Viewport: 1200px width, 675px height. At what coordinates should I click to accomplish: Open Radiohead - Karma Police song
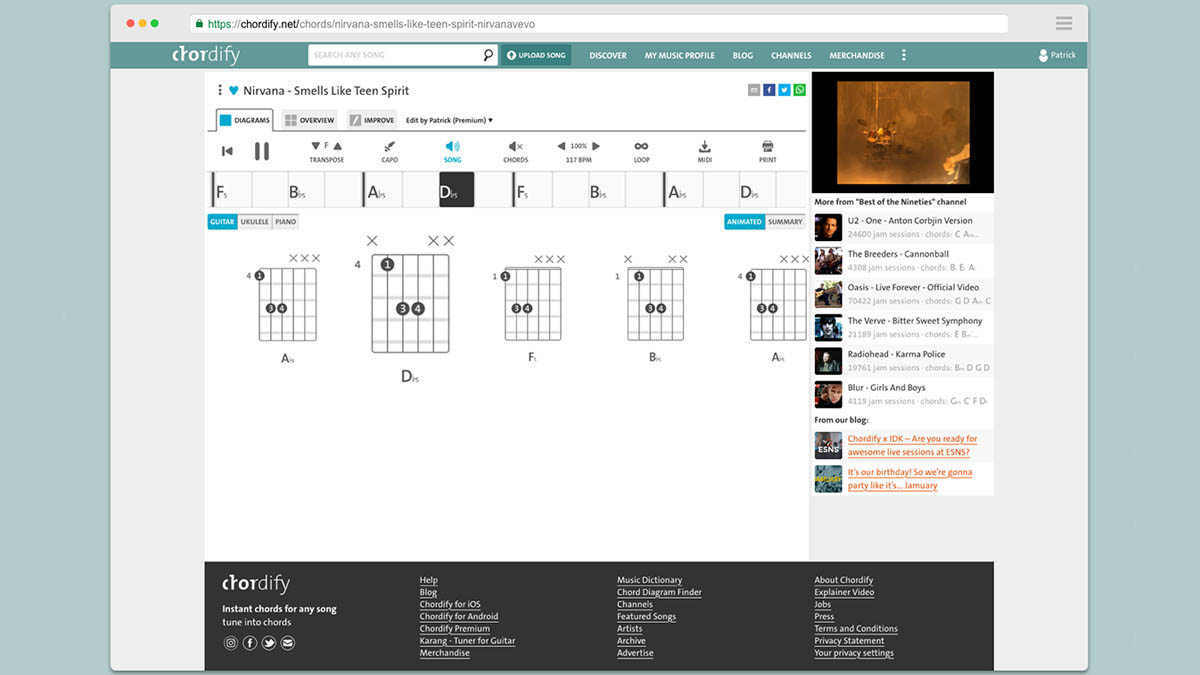pyautogui.click(x=903, y=361)
